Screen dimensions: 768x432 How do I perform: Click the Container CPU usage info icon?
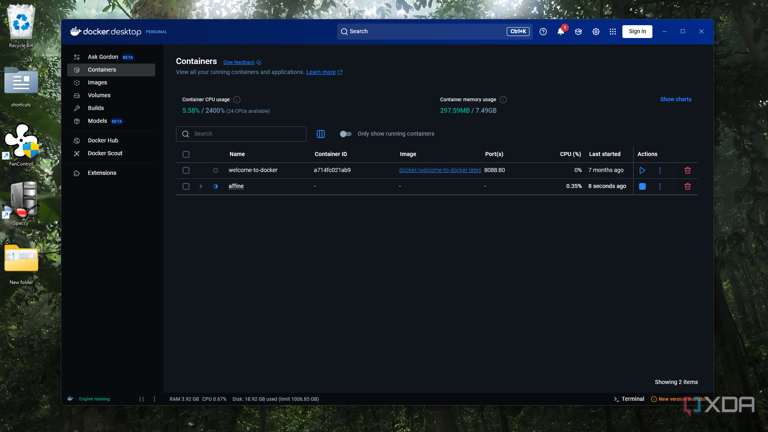pos(237,99)
